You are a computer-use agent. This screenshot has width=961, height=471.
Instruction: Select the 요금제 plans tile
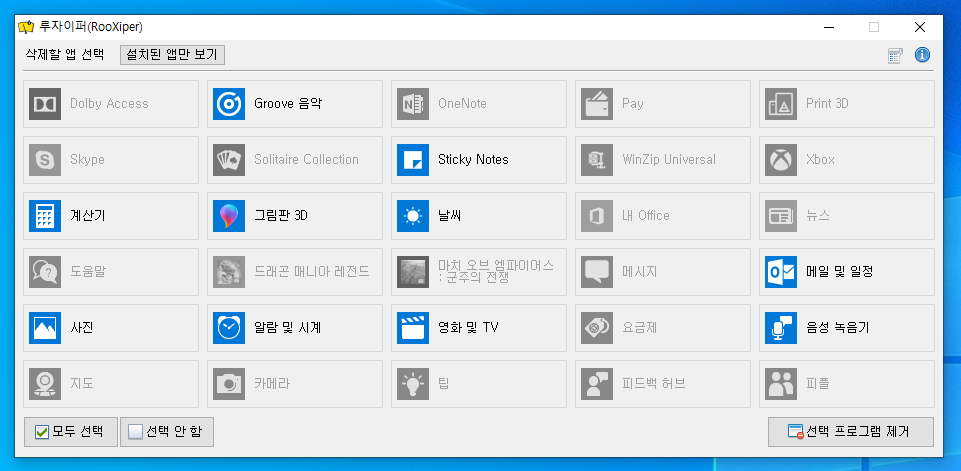click(x=663, y=328)
